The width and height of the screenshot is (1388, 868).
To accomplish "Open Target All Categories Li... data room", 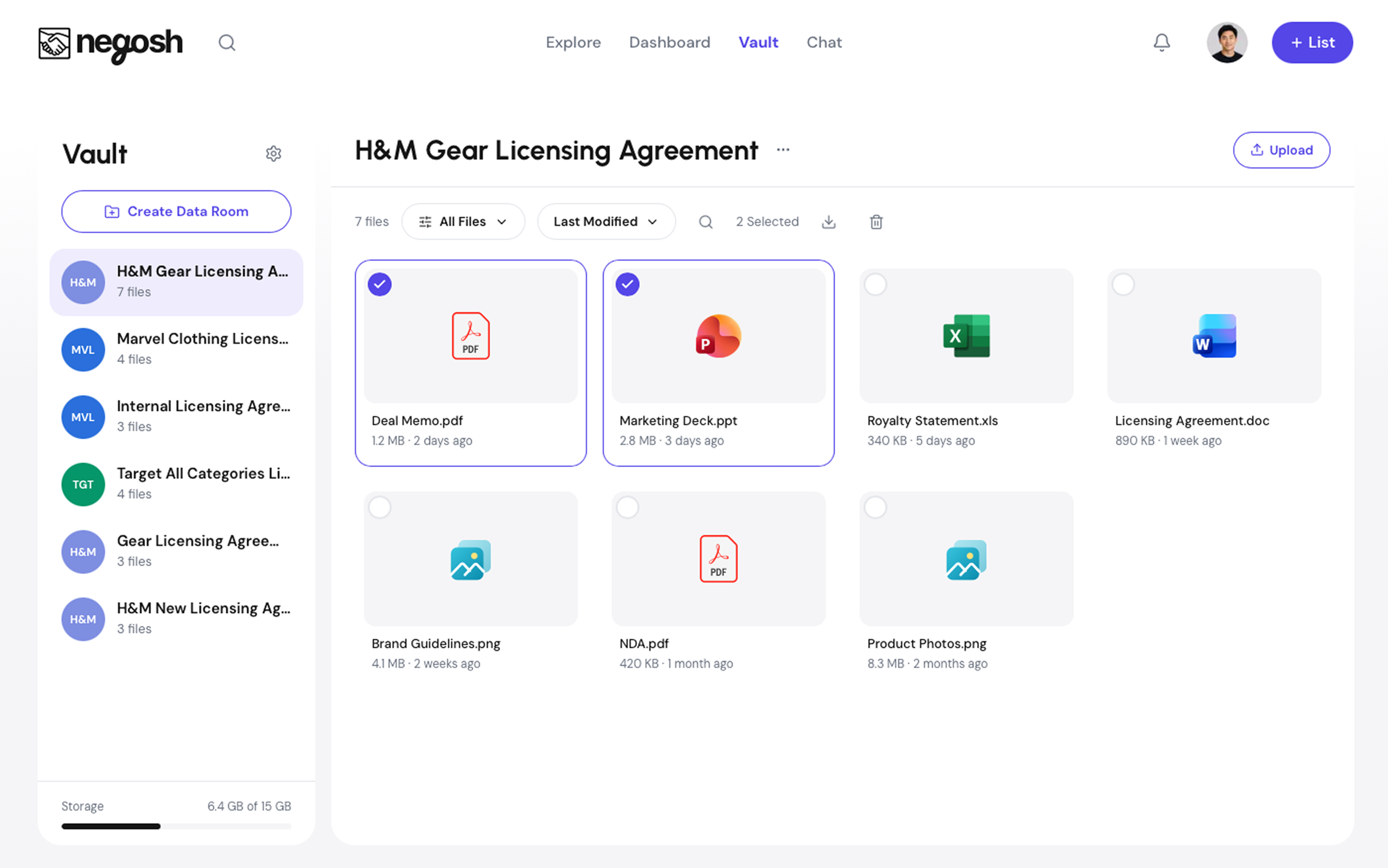I will tap(176, 485).
